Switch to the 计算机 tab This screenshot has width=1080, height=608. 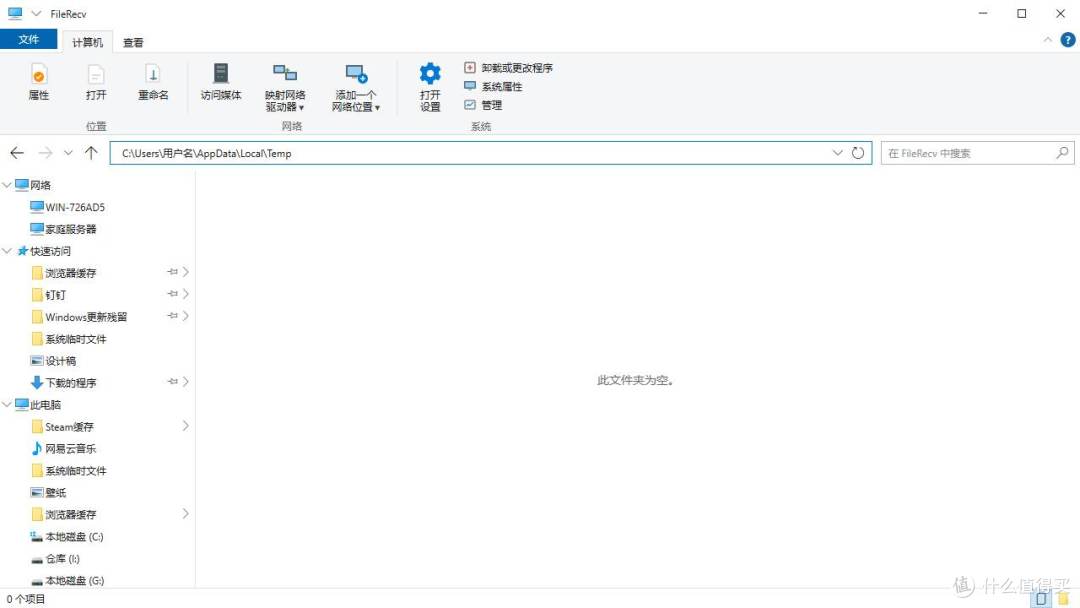[87, 42]
